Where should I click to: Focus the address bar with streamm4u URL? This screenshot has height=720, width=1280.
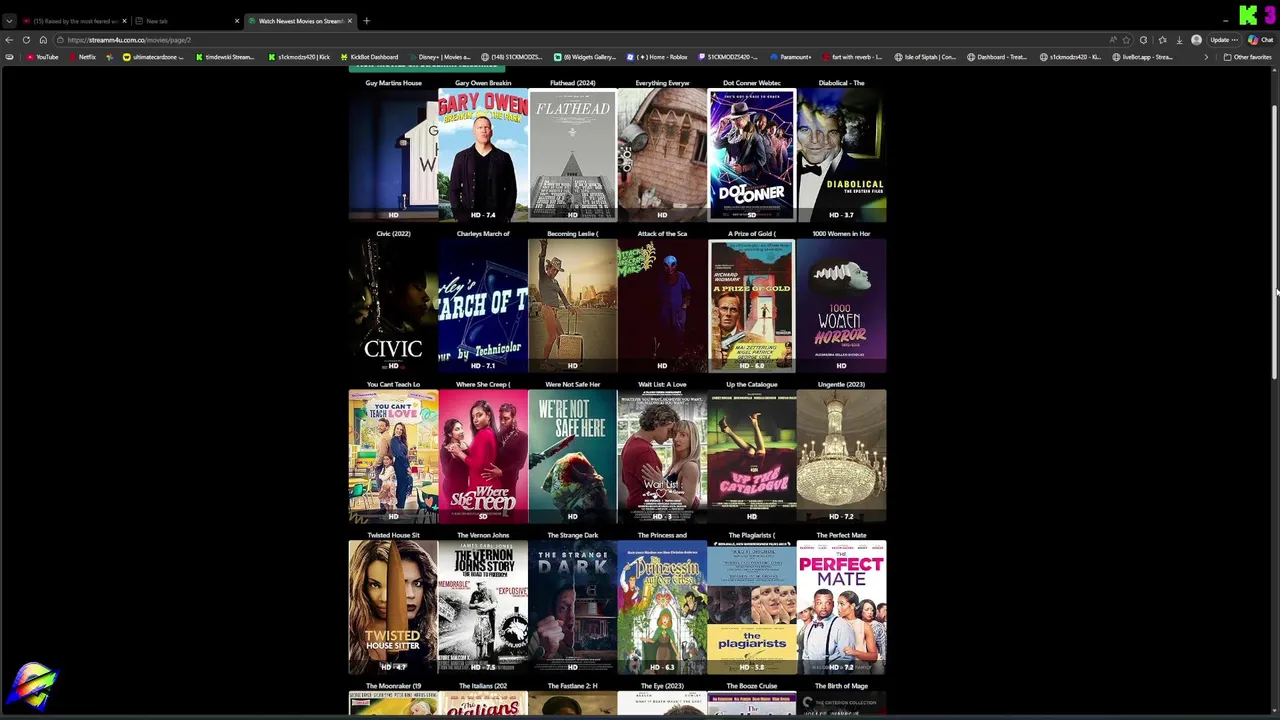(580, 40)
